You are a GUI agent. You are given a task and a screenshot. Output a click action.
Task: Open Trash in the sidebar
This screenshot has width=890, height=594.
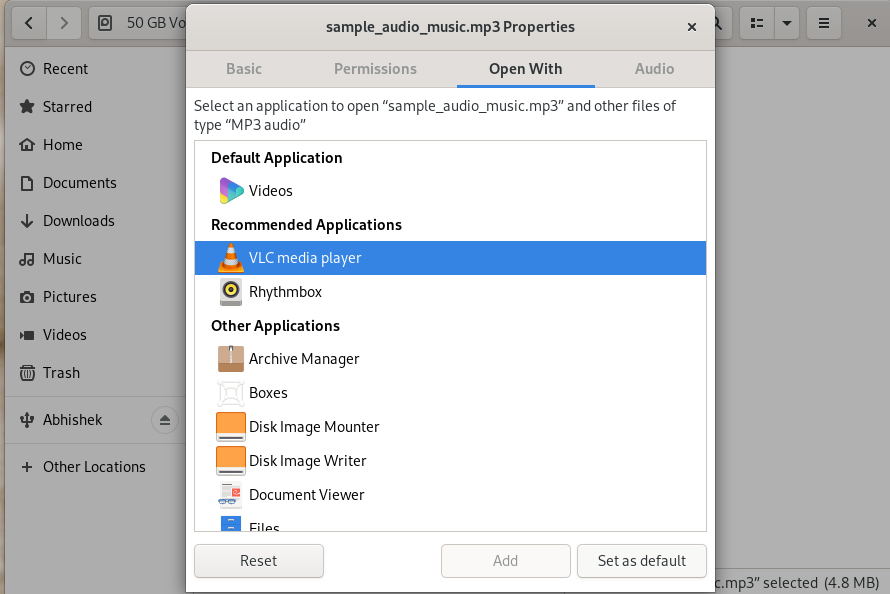click(x=95, y=373)
